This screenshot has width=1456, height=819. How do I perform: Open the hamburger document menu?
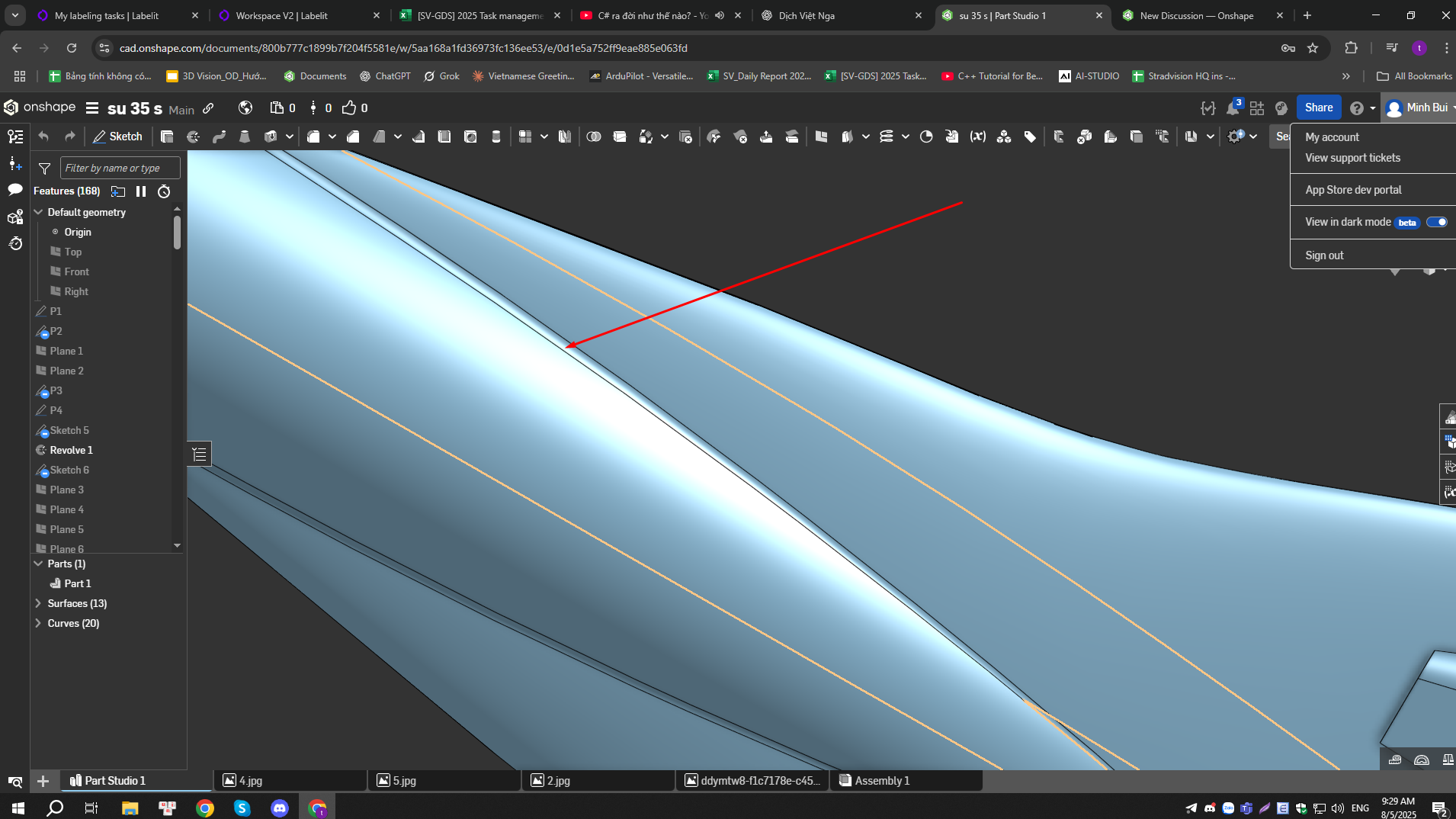92,108
